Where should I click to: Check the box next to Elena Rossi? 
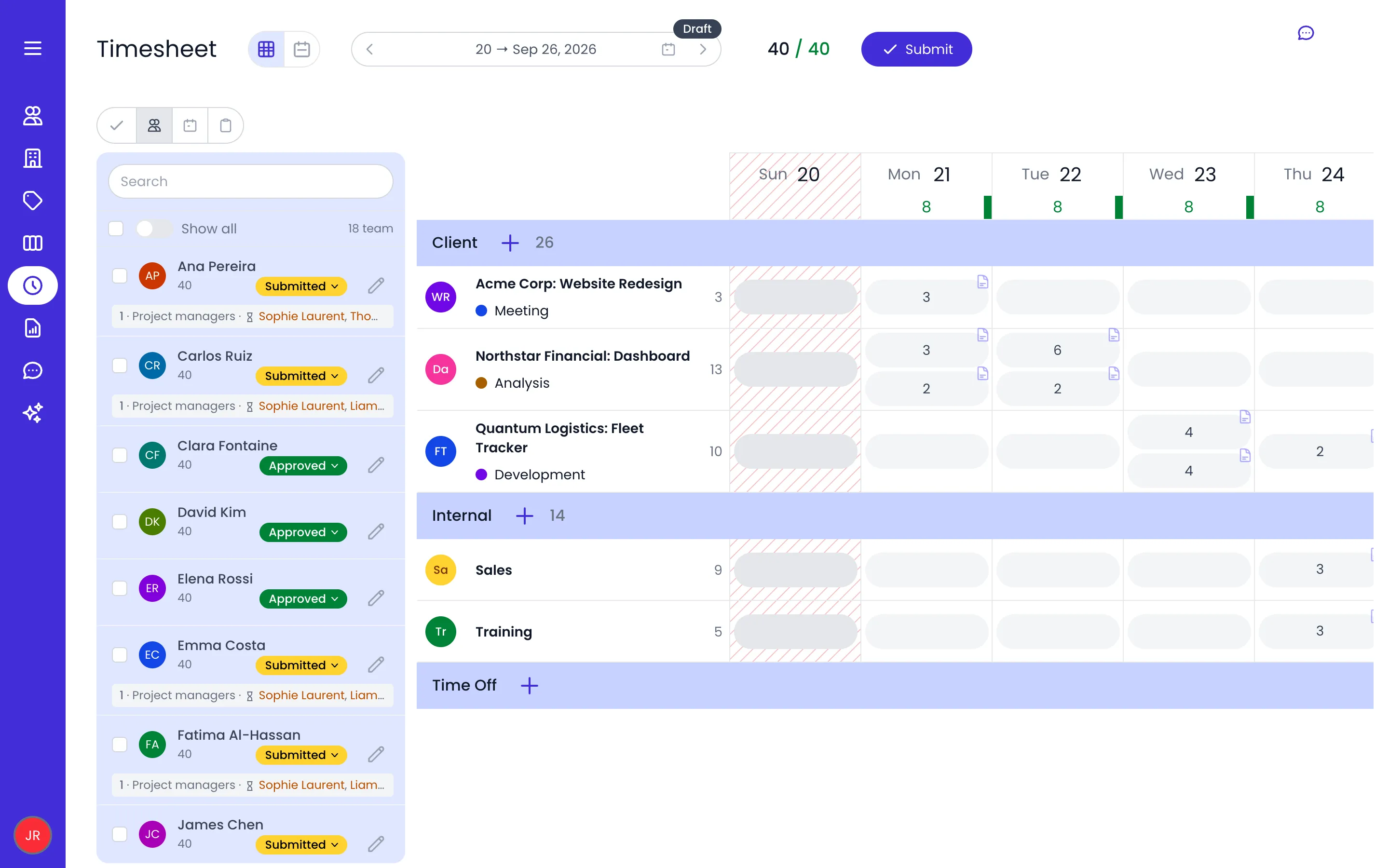[x=120, y=588]
